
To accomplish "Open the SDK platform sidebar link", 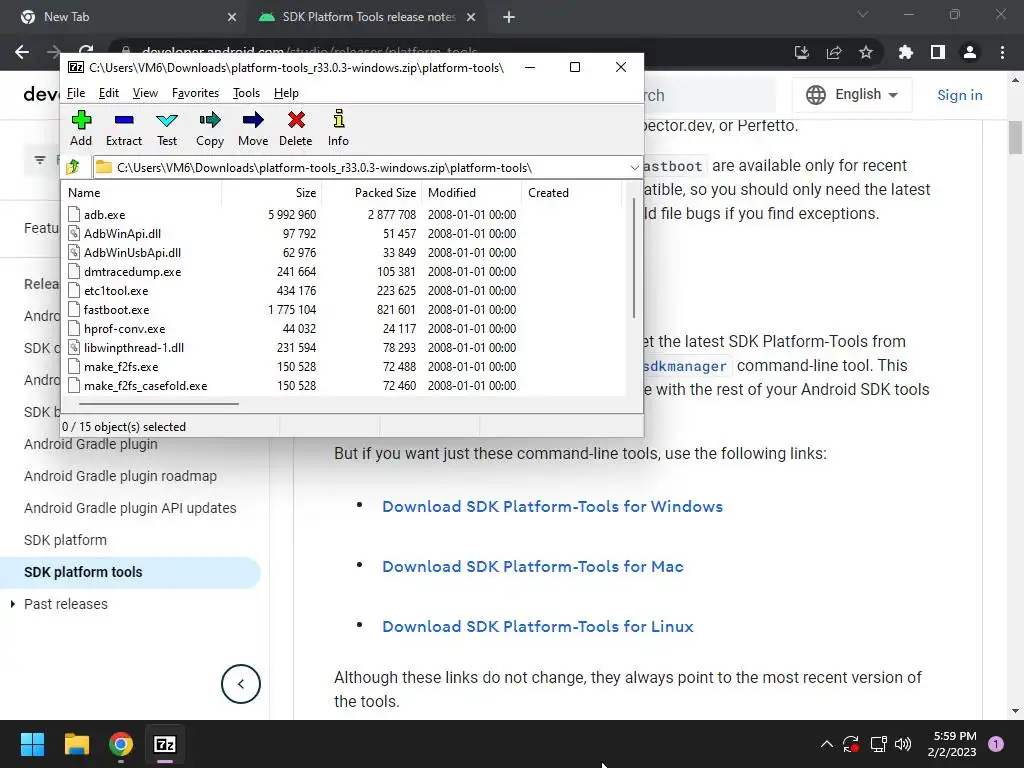I will [65, 540].
